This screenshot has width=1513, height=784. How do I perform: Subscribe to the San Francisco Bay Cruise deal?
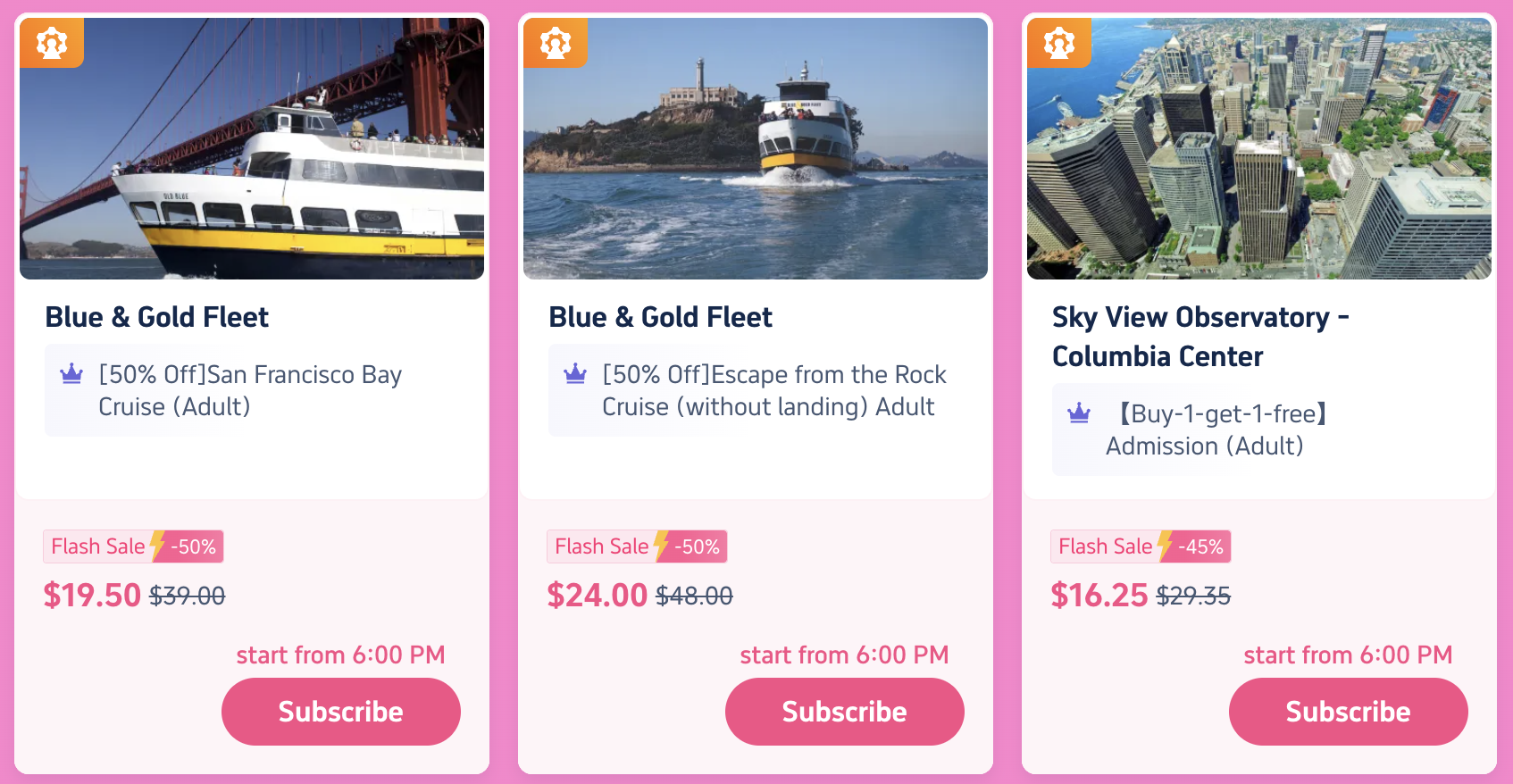pyautogui.click(x=340, y=712)
